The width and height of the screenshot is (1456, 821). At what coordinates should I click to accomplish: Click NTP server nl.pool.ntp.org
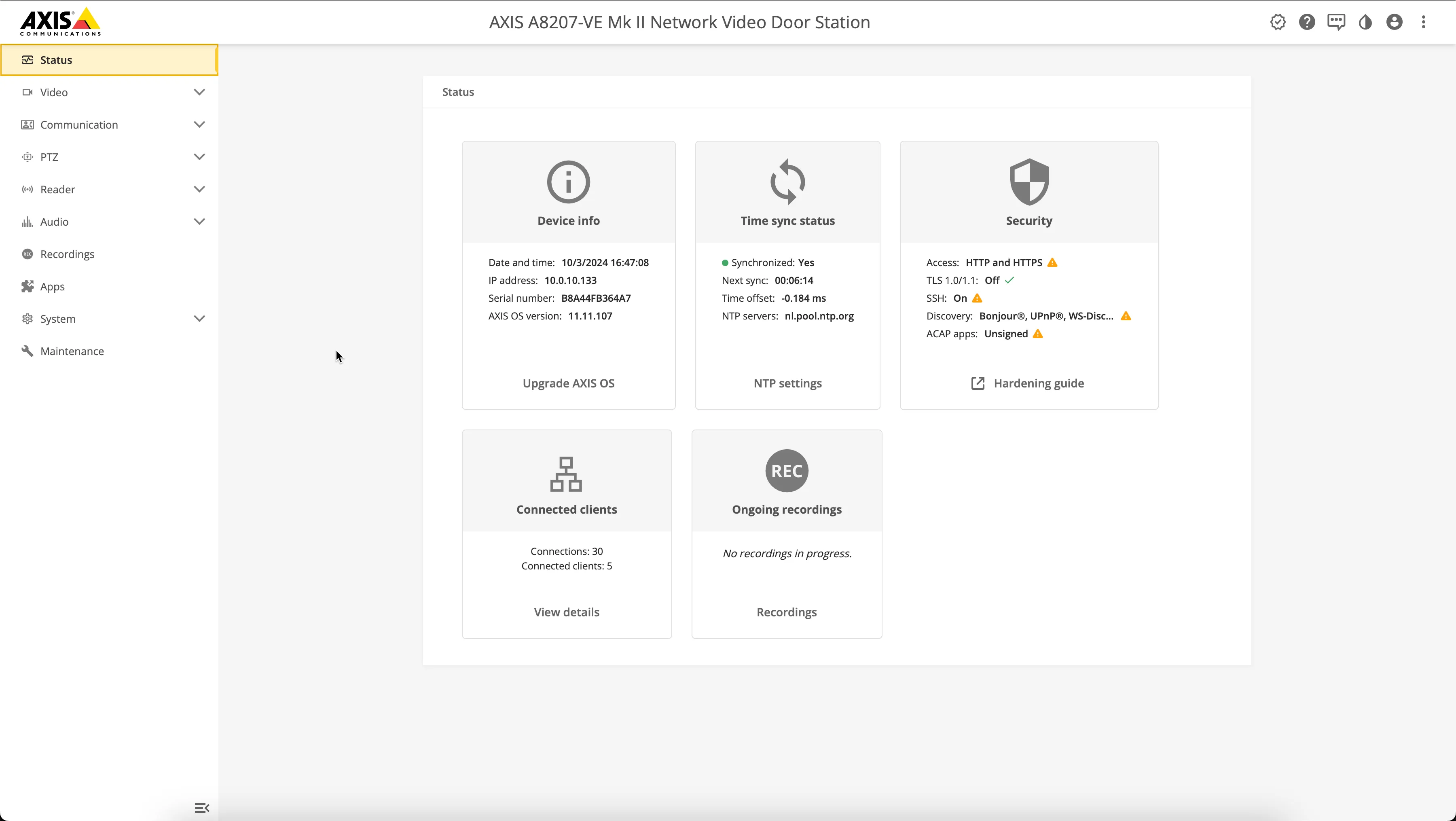point(819,316)
